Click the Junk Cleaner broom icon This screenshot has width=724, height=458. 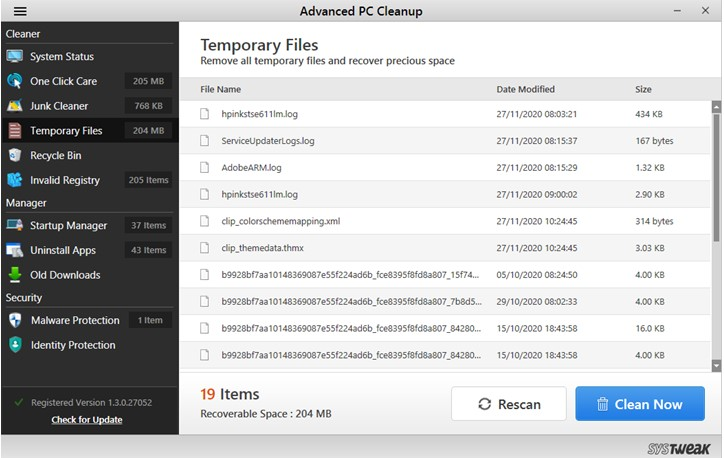click(x=15, y=106)
